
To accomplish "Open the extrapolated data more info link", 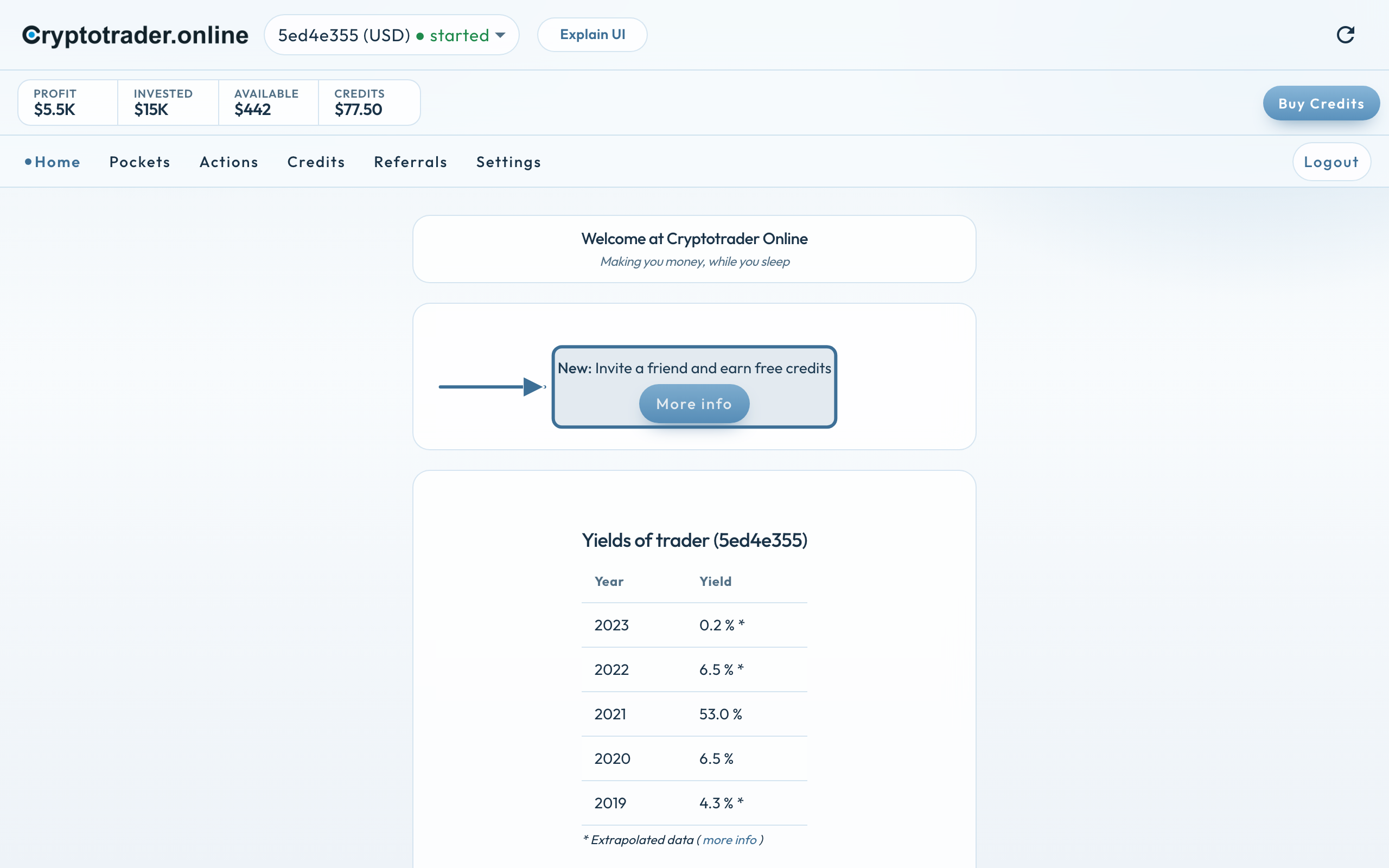I will coord(730,840).
